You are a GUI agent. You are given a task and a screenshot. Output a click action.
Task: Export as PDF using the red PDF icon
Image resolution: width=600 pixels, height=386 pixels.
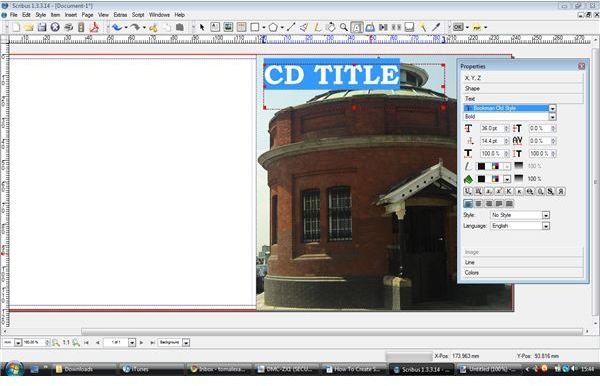94,27
